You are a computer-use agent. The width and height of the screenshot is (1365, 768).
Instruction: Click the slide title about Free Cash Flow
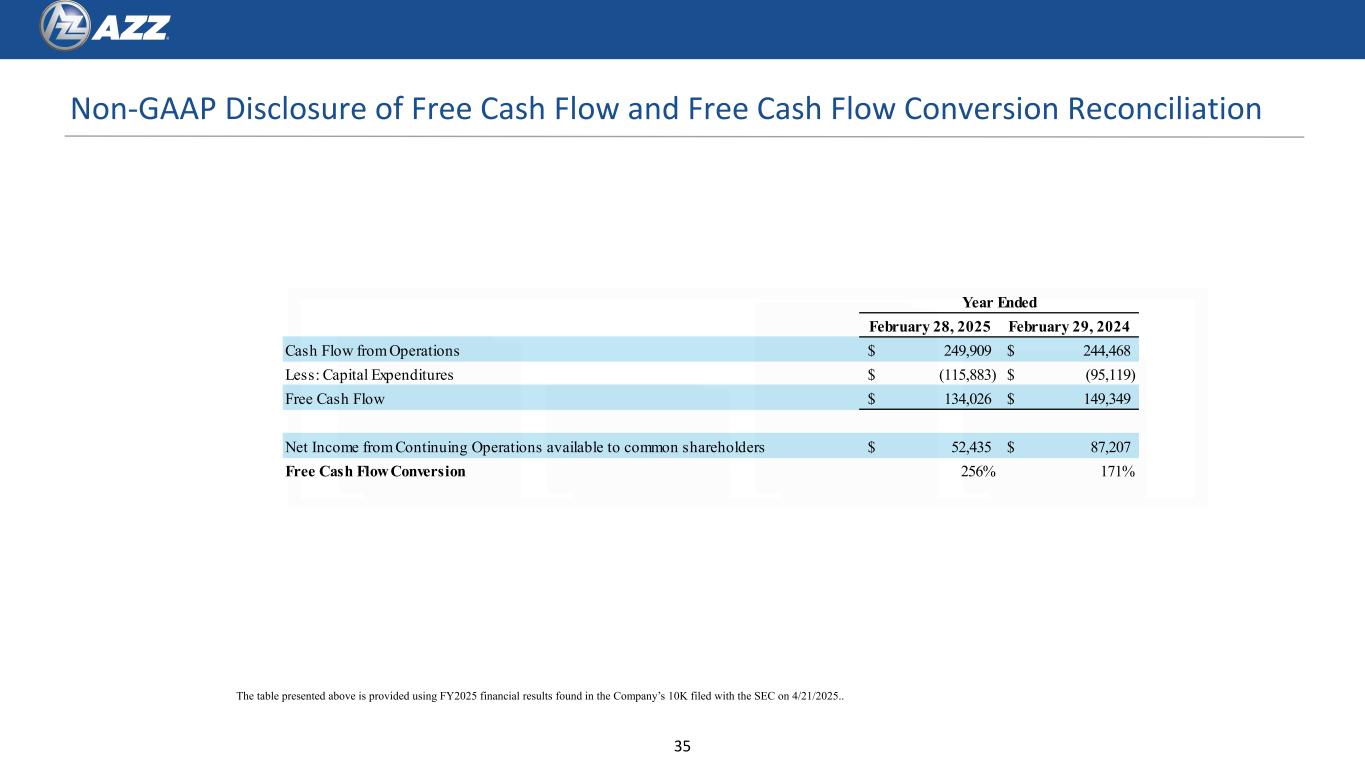(x=666, y=107)
